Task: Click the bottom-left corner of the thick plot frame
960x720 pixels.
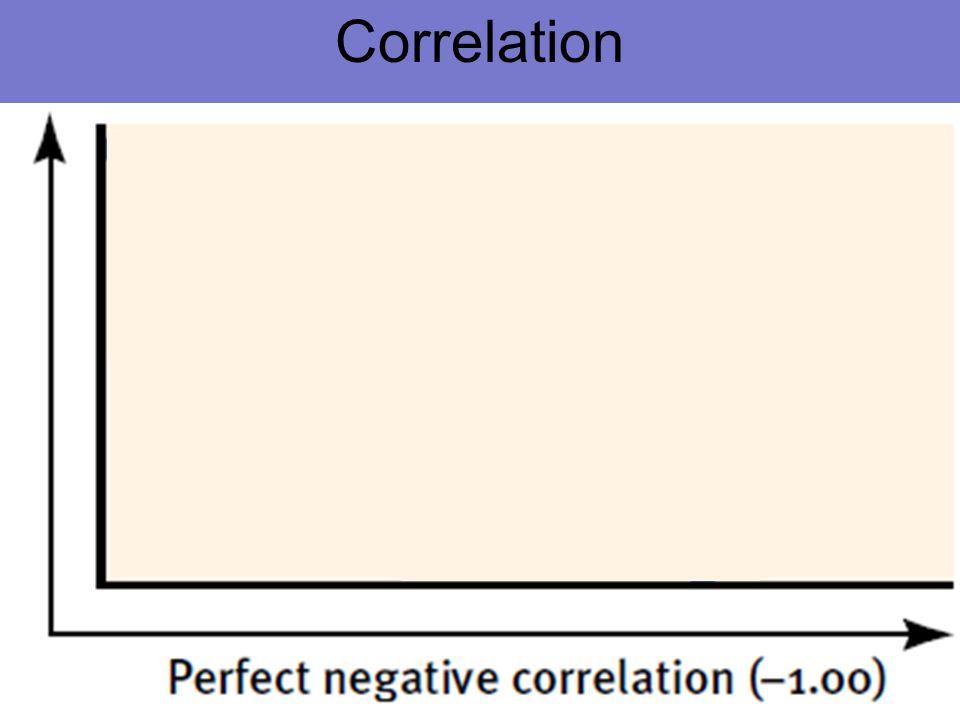Action: (x=101, y=585)
